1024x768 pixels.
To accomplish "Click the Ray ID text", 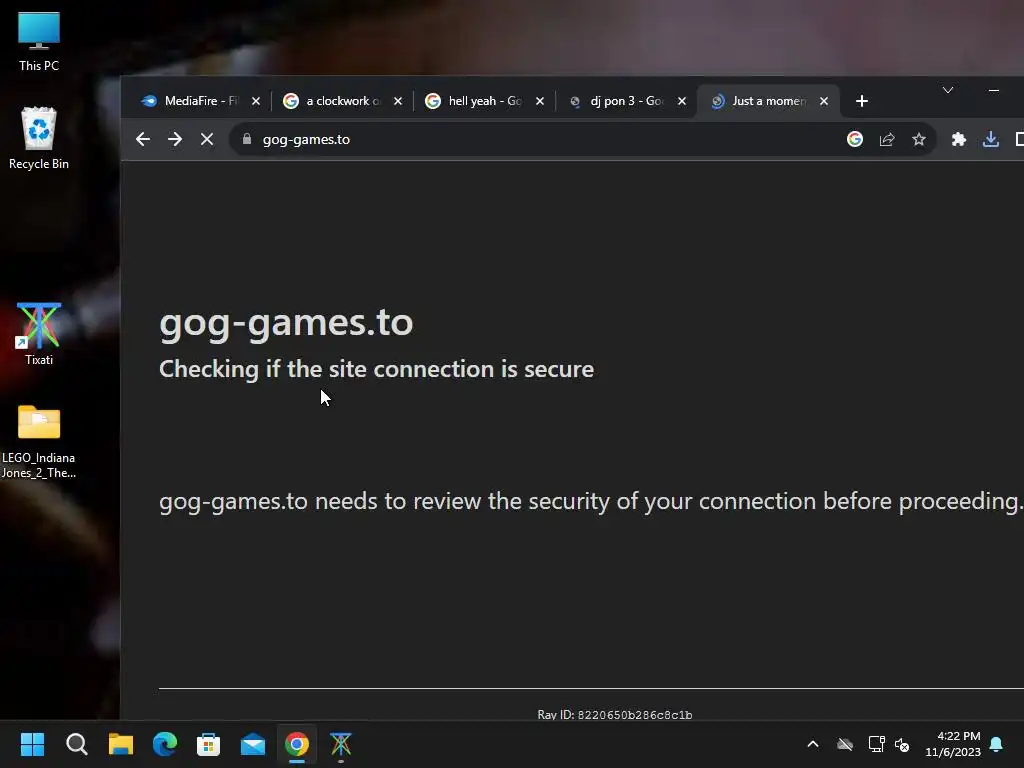I will tap(615, 714).
